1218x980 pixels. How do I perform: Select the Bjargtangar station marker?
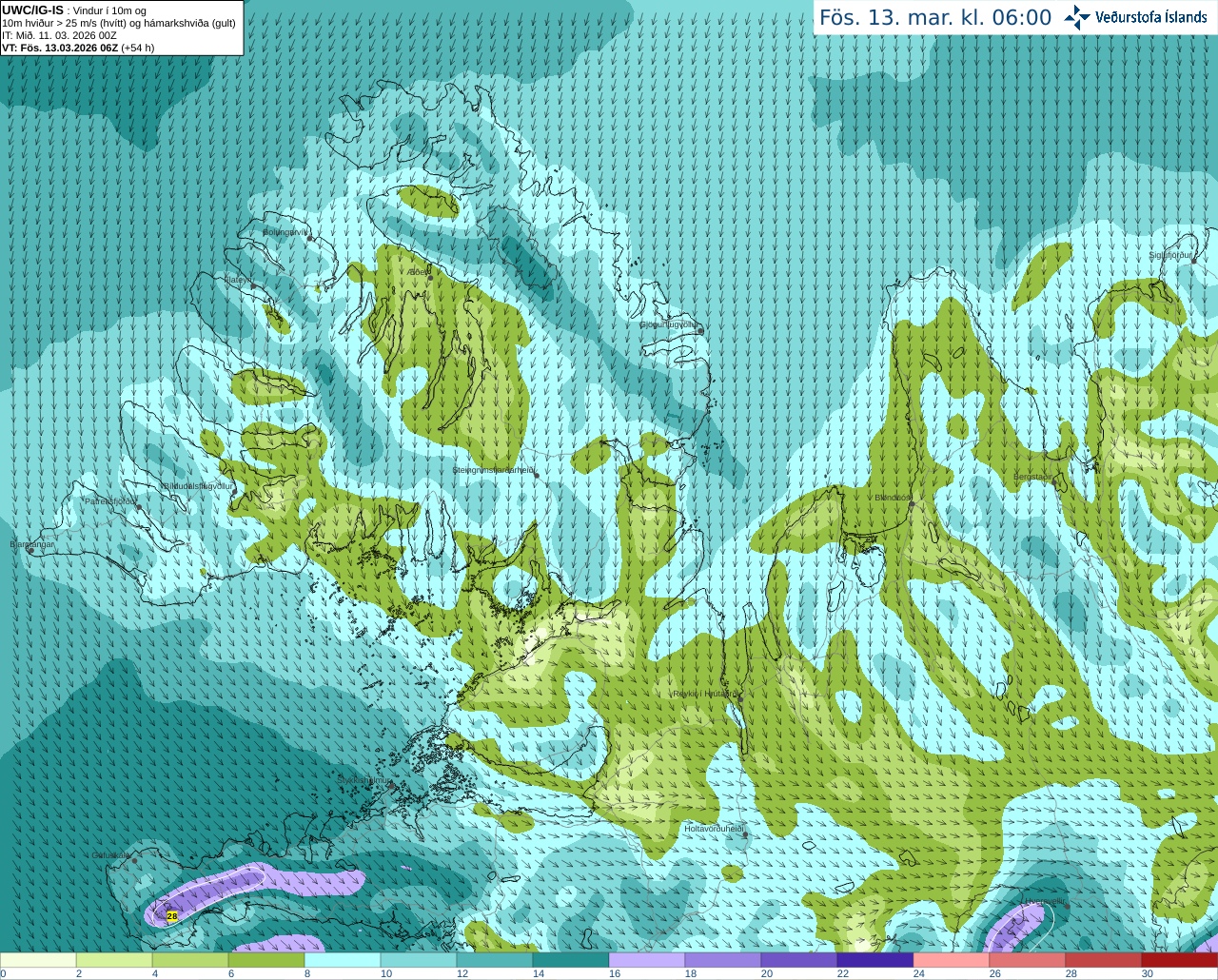pyautogui.click(x=30, y=551)
